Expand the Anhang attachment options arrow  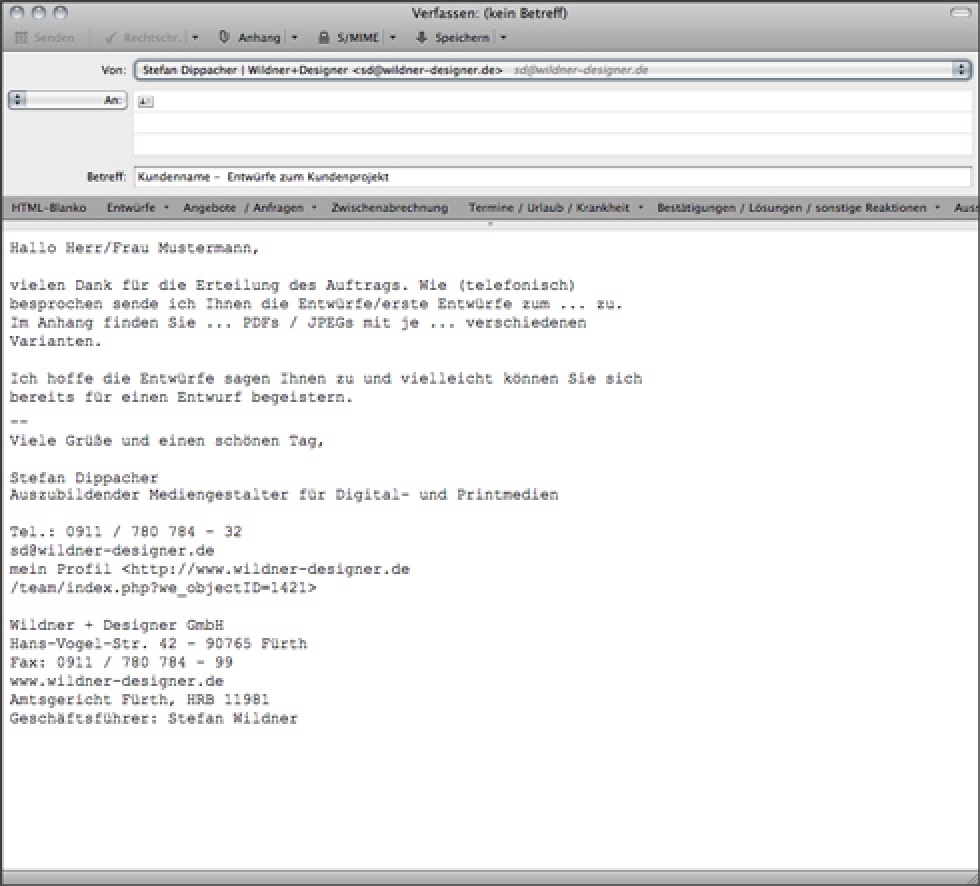[x=294, y=38]
